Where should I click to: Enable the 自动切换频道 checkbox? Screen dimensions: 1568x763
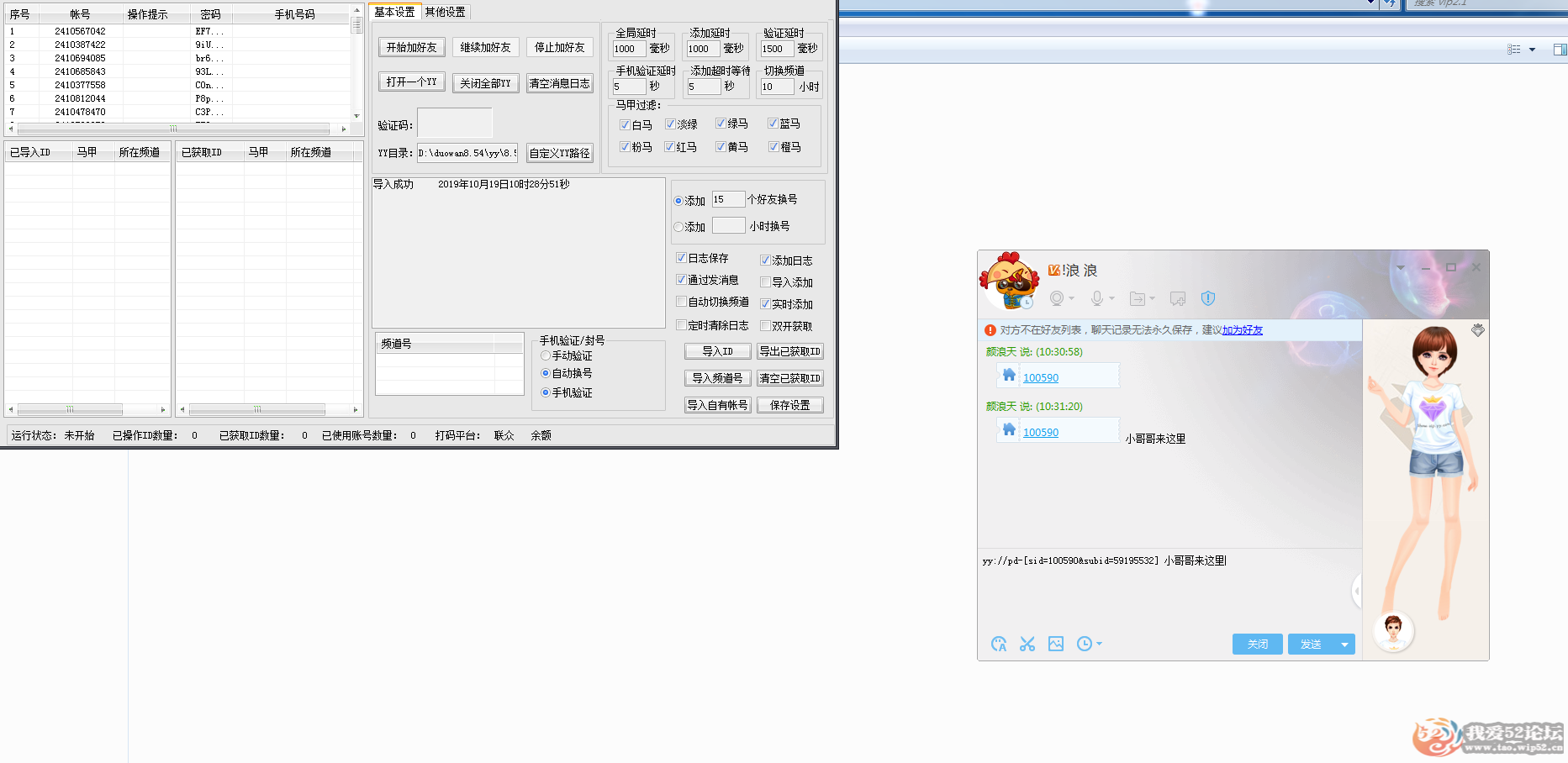681,302
